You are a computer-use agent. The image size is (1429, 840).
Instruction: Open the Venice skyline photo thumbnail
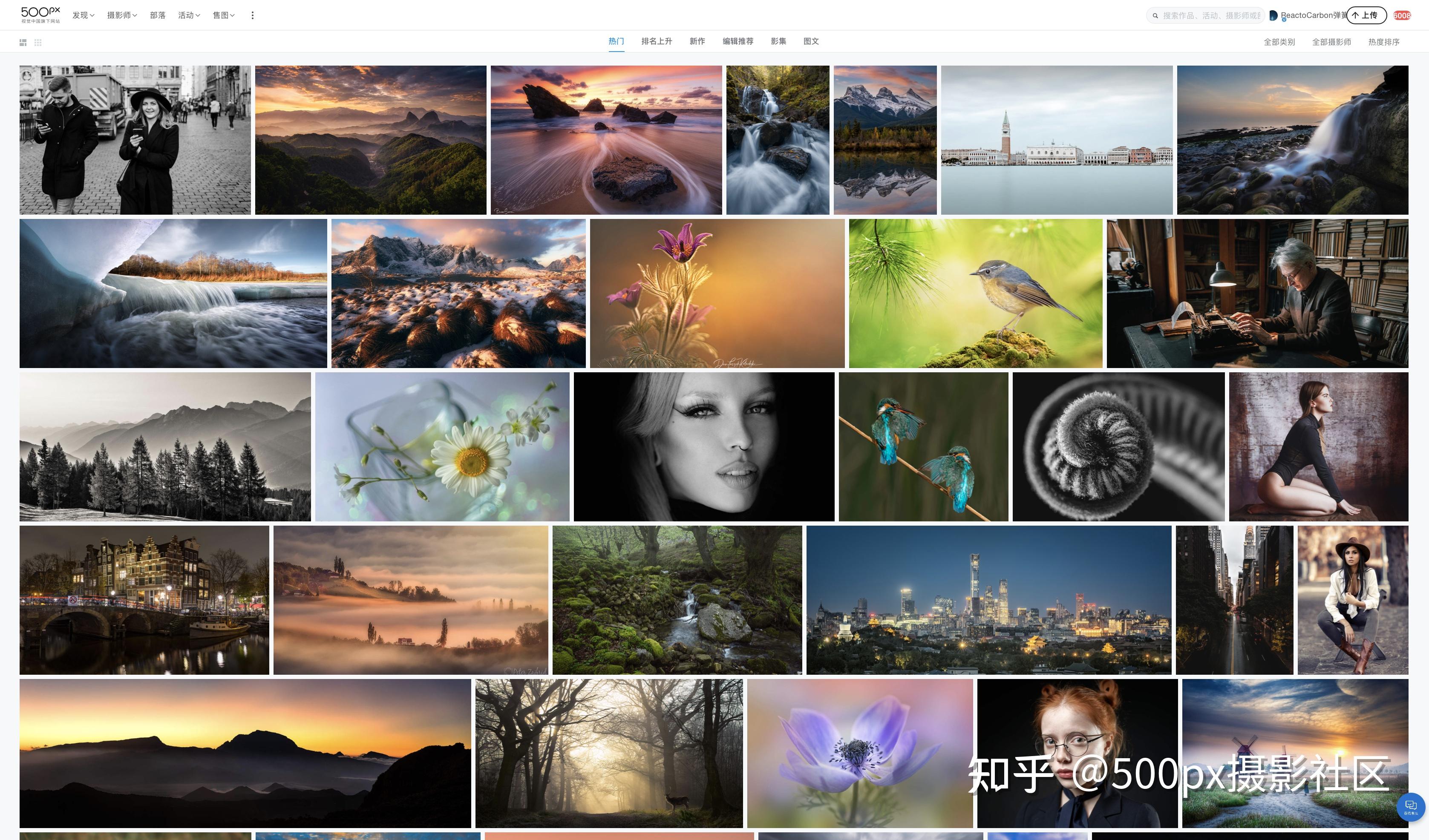(x=1057, y=140)
